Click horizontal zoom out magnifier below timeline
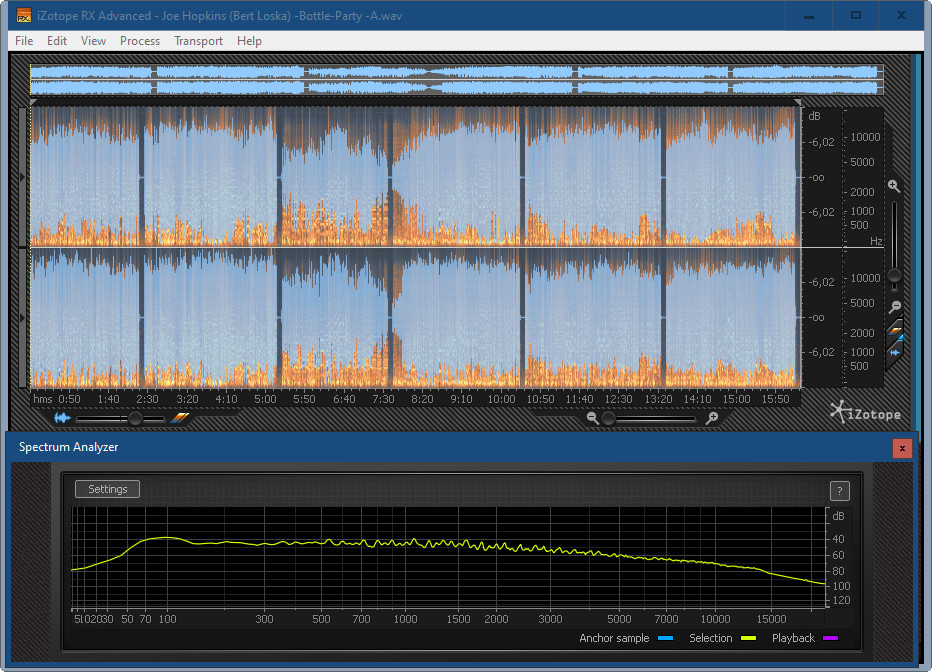The height and width of the screenshot is (672, 932). pos(593,418)
